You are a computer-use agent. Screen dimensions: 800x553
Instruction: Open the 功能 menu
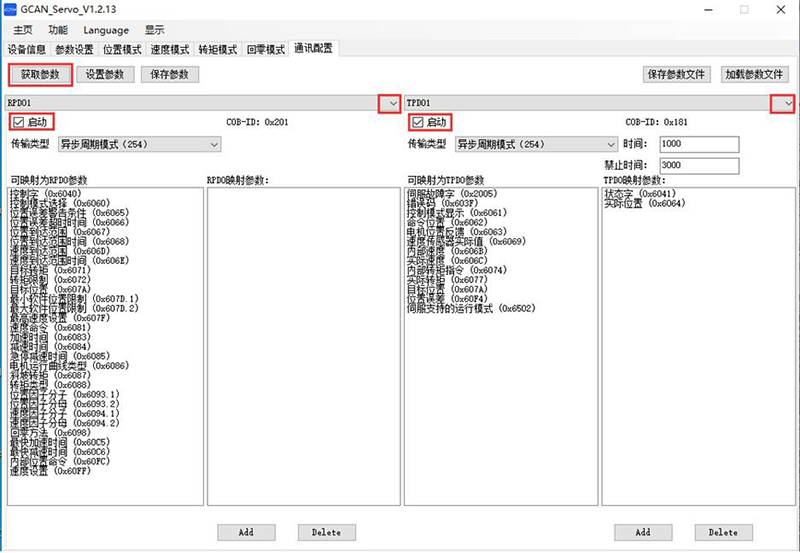click(58, 30)
